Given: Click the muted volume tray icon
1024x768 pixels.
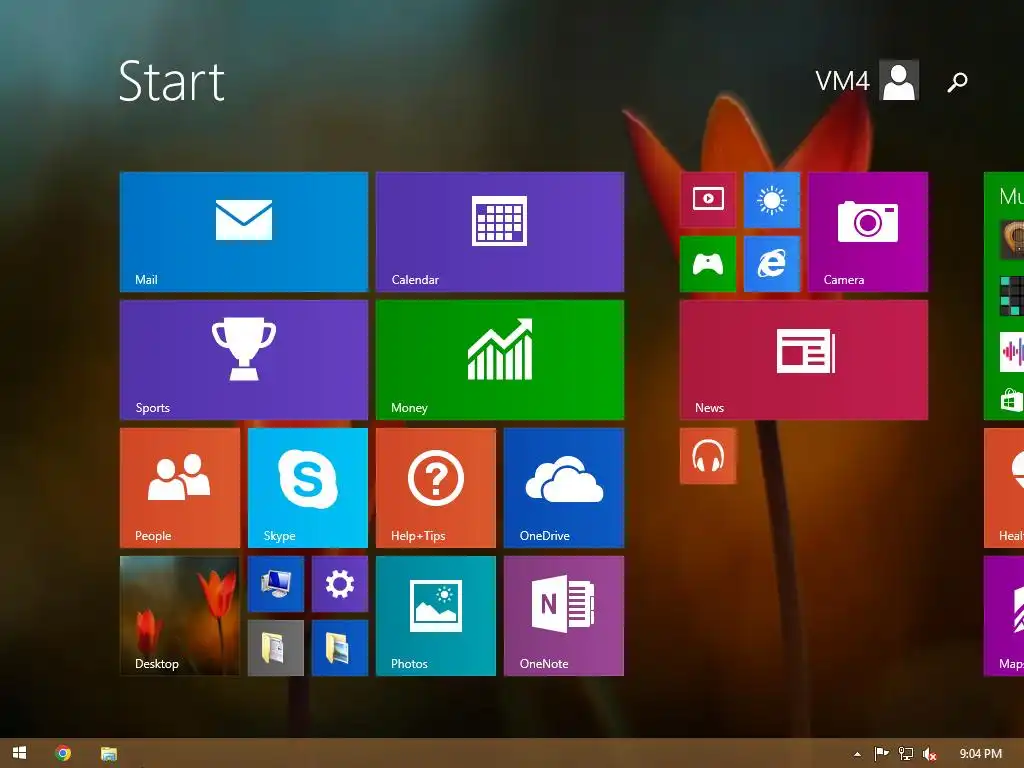Looking at the screenshot, I should [x=929, y=754].
